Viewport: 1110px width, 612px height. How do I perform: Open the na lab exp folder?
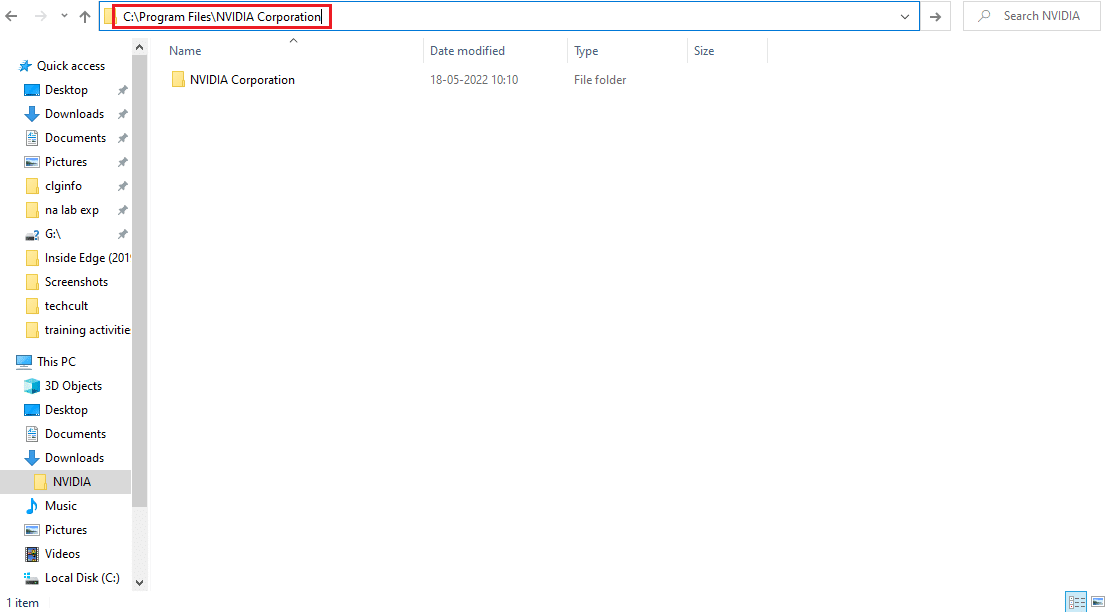(71, 210)
